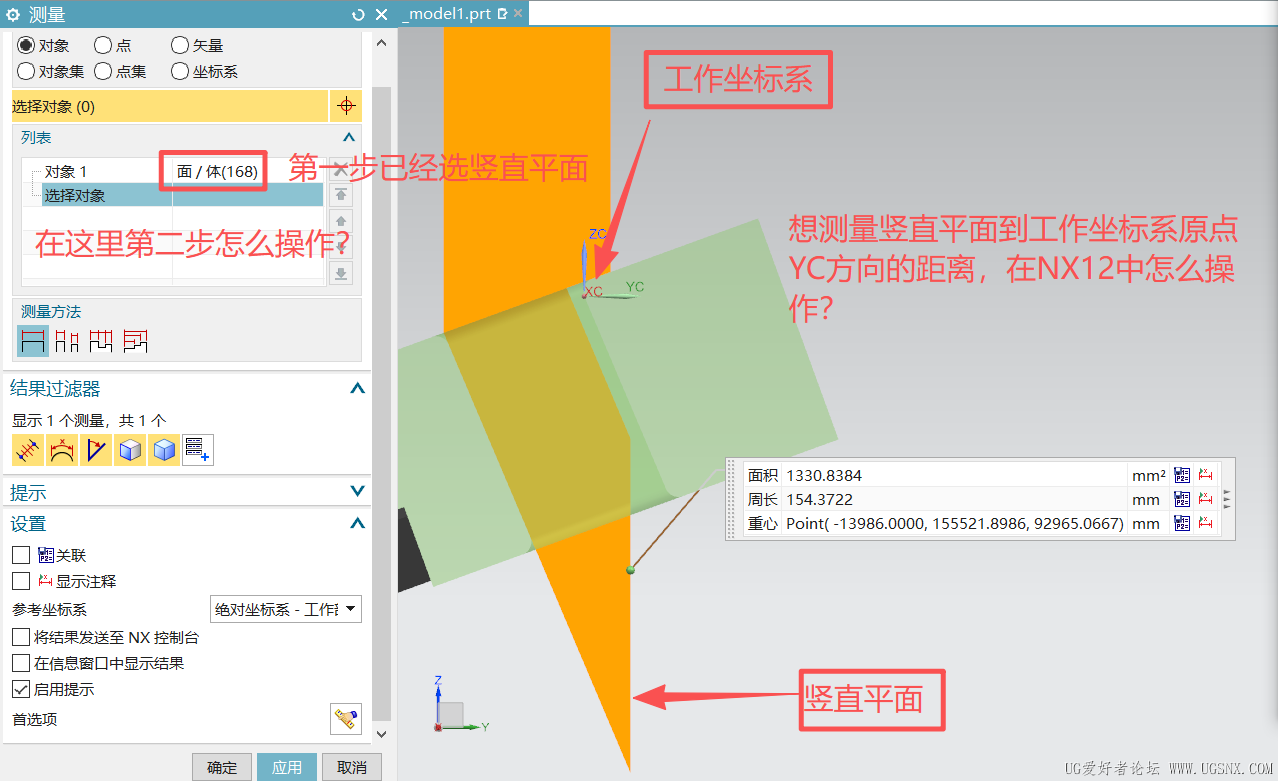Open measurement preferences with the ruler icon
The width and height of the screenshot is (1278, 781).
[346, 718]
